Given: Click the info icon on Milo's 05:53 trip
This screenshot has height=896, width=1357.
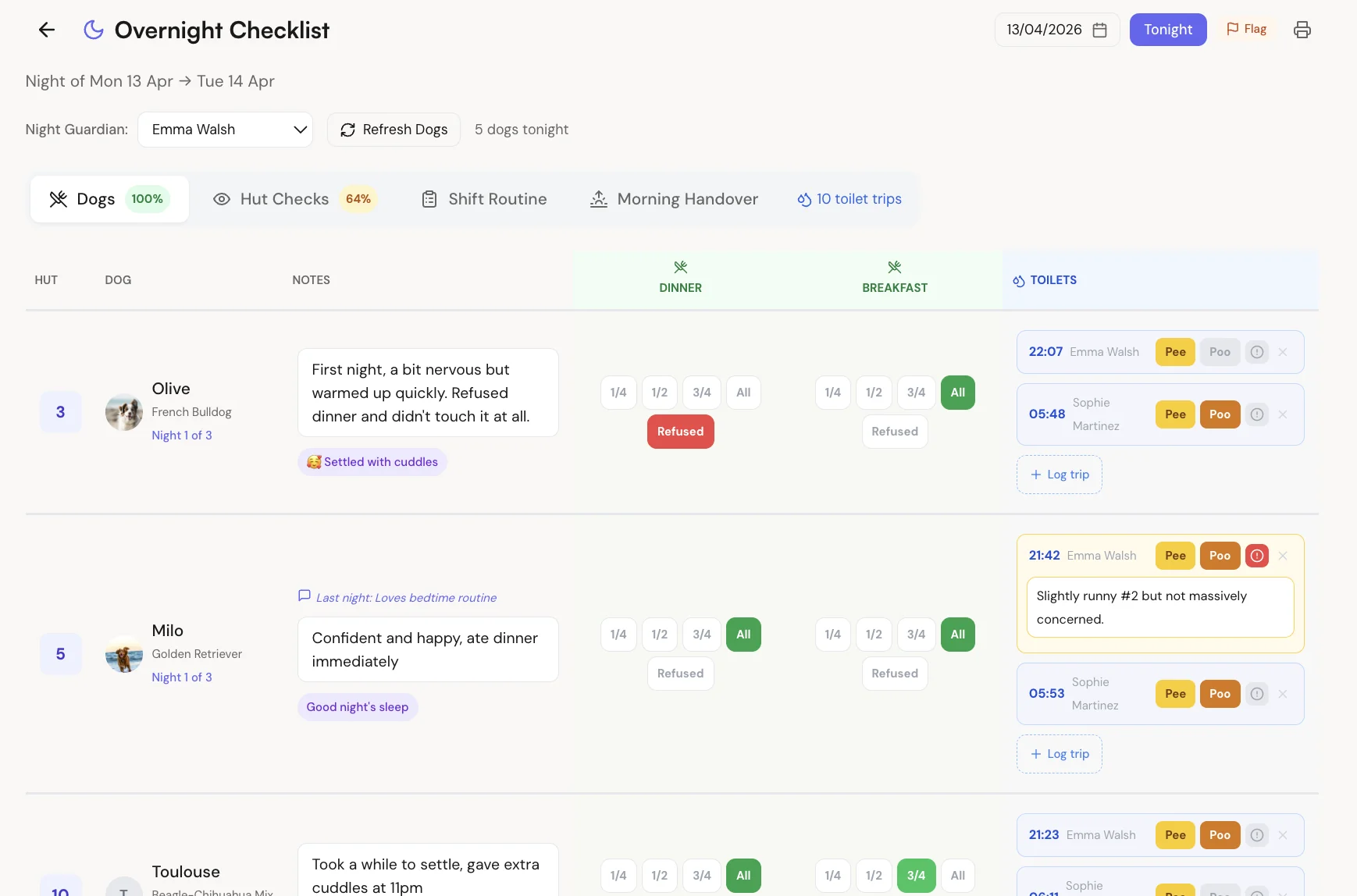Looking at the screenshot, I should [1257, 694].
